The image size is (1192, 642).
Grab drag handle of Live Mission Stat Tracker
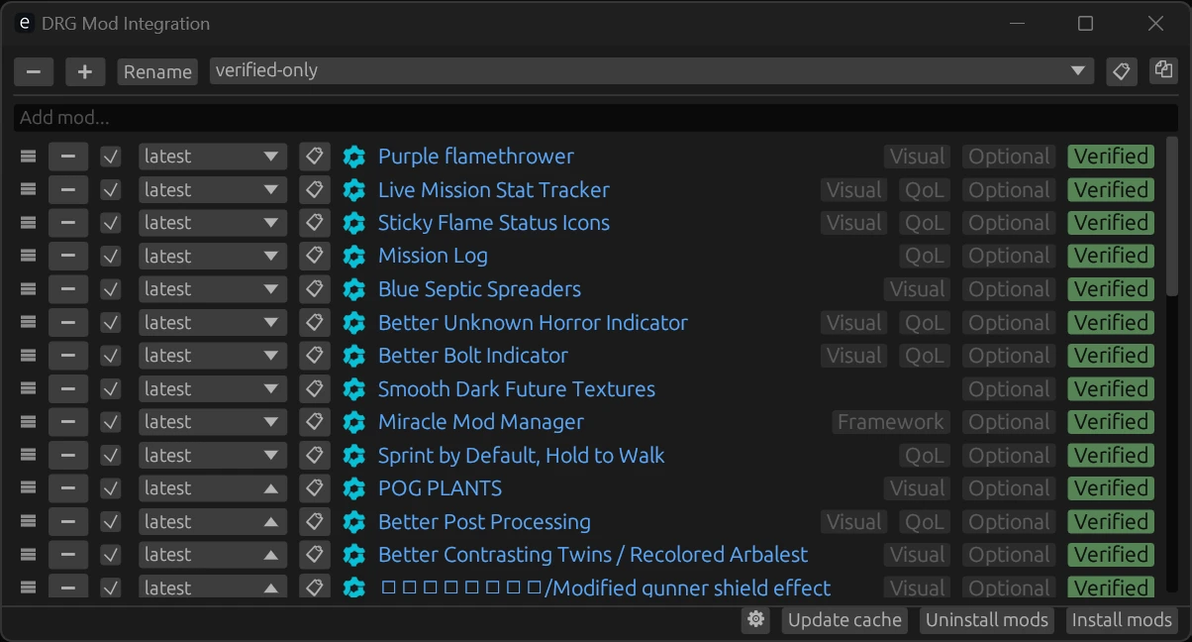[28, 190]
